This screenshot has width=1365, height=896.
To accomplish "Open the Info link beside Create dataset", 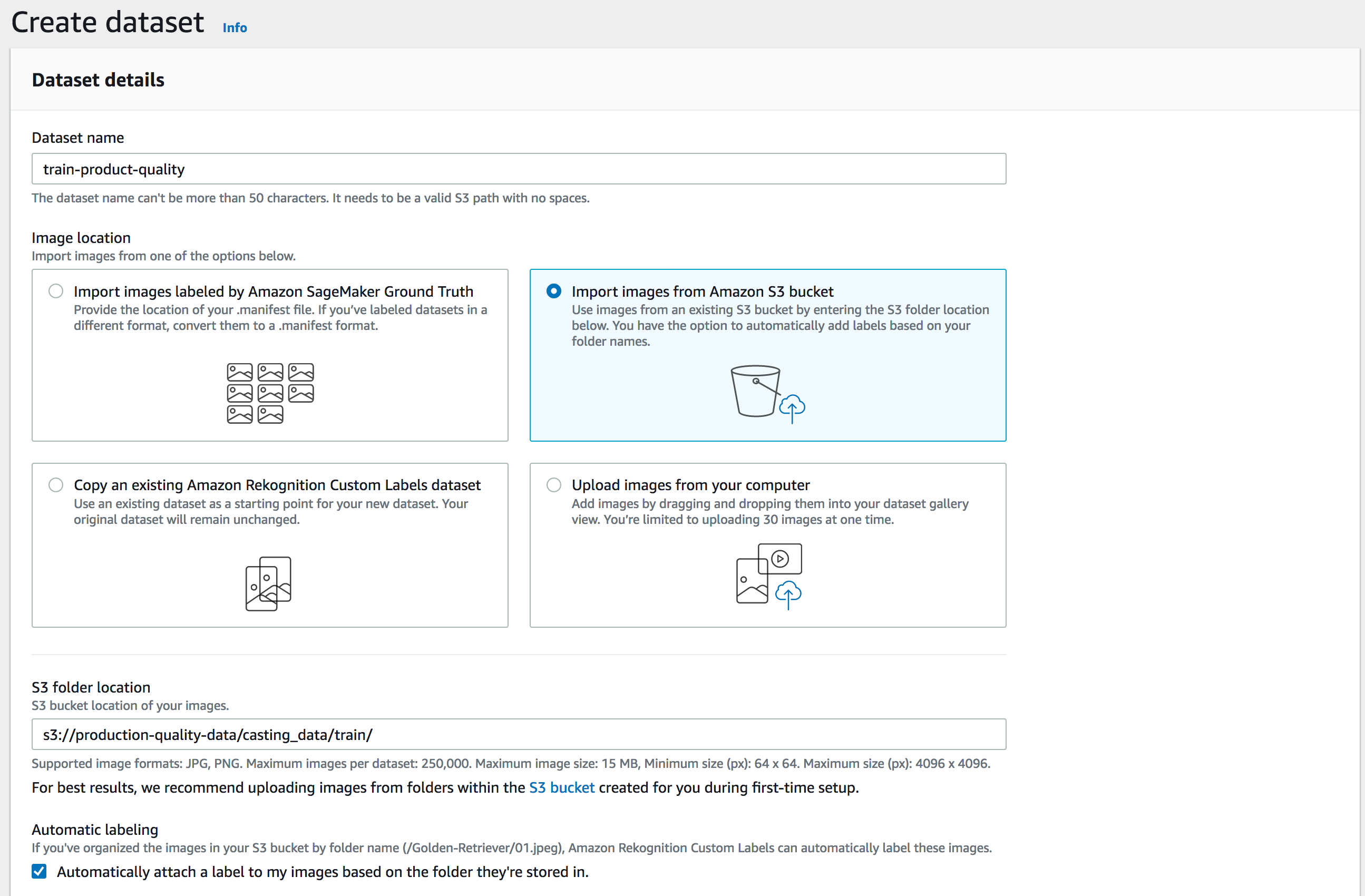I will pos(235,27).
